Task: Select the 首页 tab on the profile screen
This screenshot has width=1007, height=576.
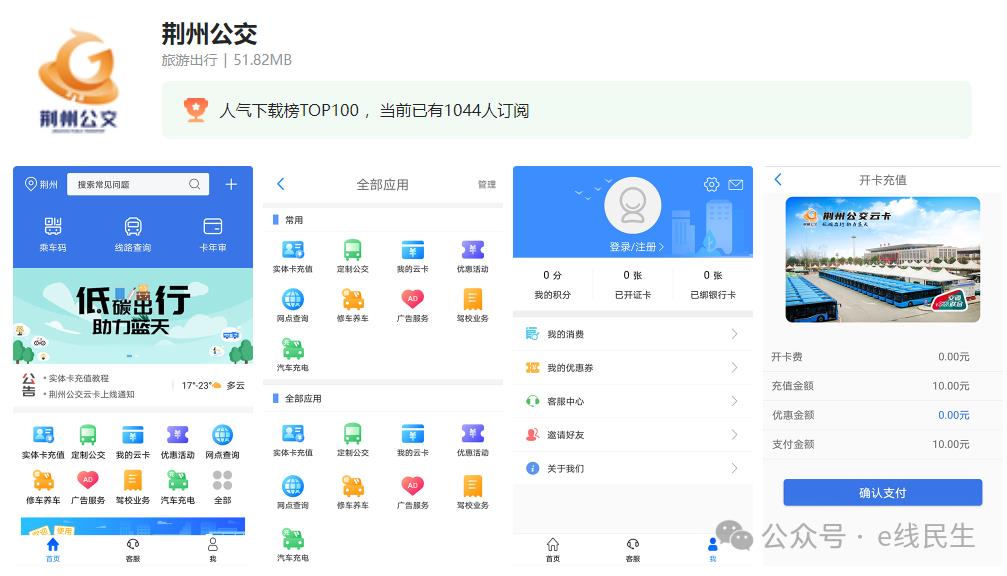Action: [x=553, y=550]
